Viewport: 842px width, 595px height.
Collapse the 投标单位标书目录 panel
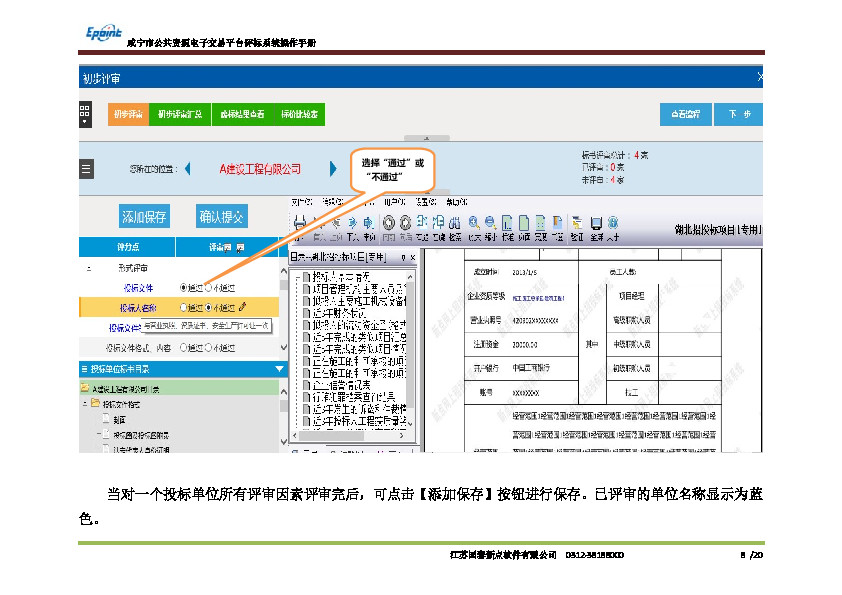pyautogui.click(x=278, y=369)
